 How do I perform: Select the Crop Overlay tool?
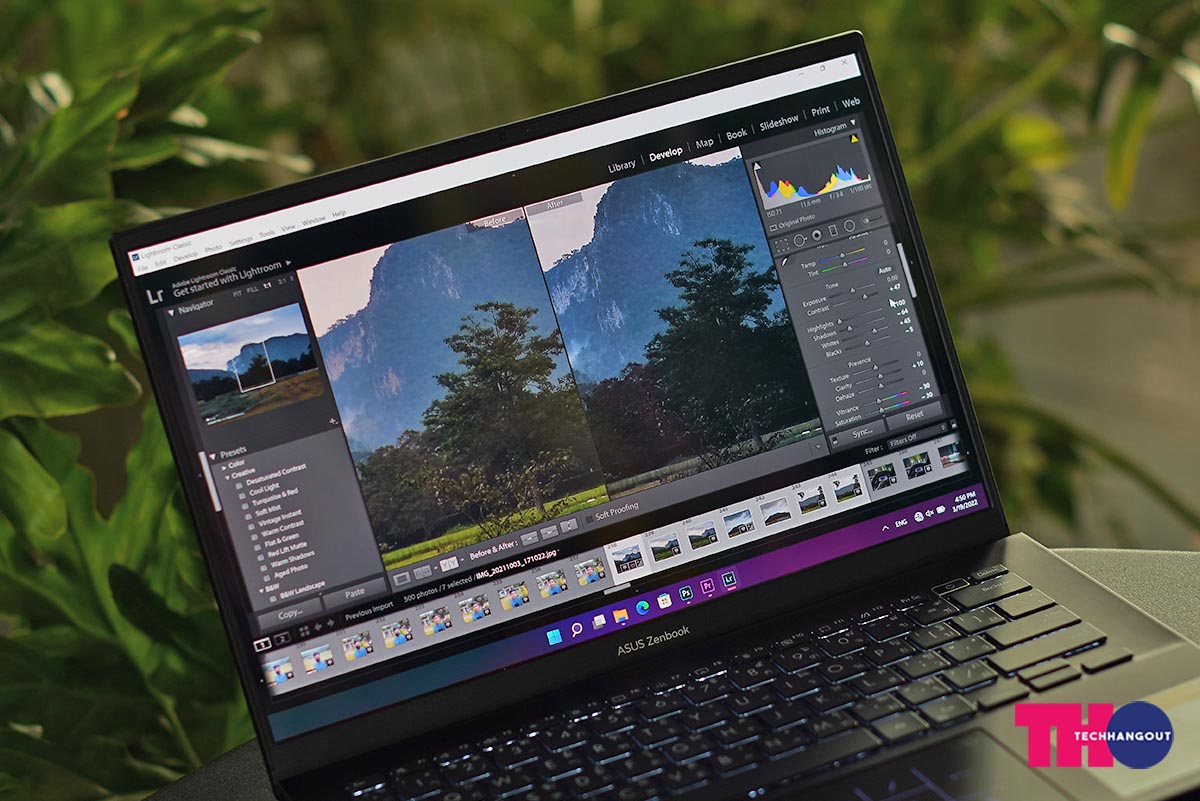[783, 245]
